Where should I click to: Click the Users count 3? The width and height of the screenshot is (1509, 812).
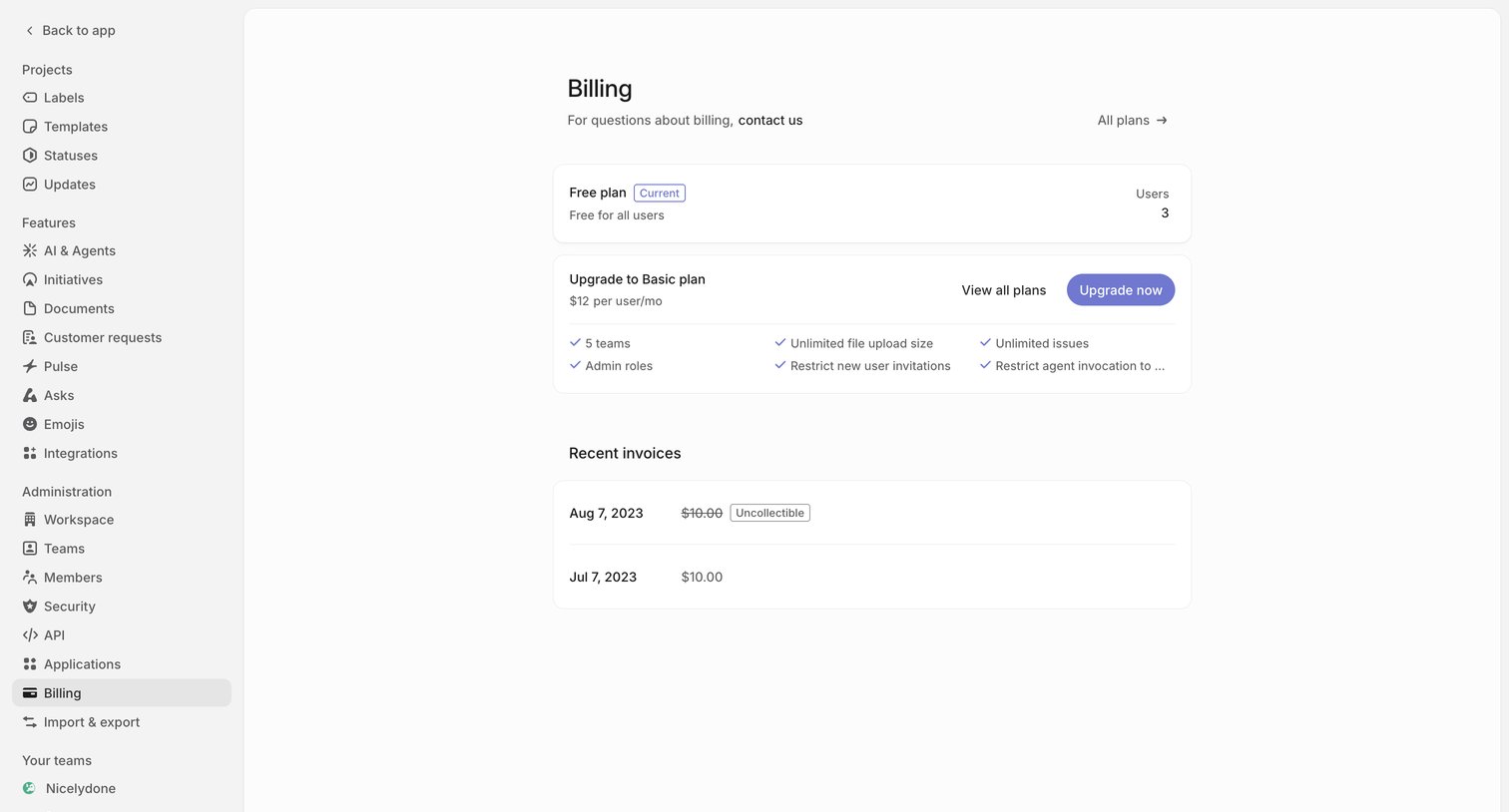tap(1165, 213)
